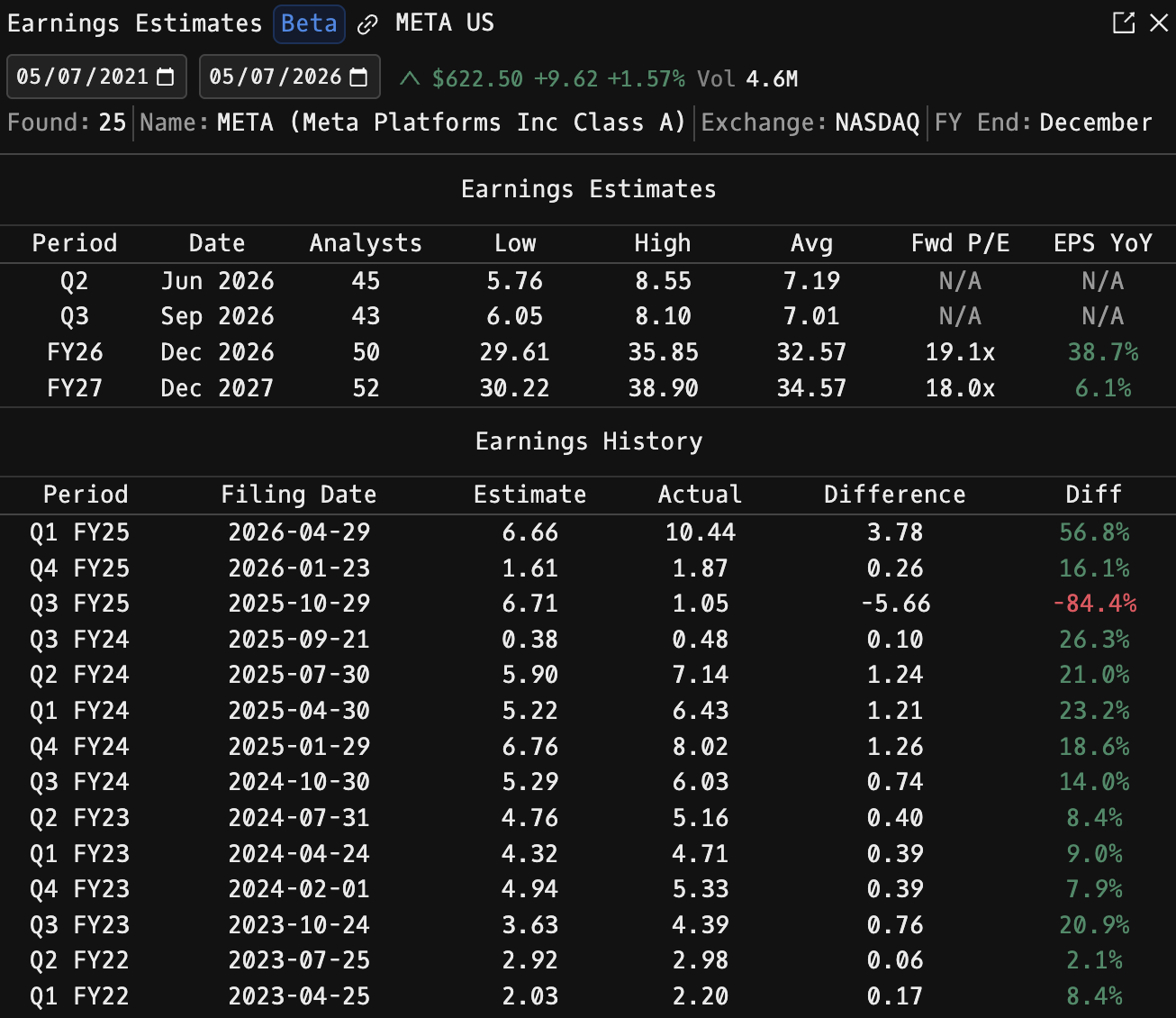Sort estimates by Period column header
The height and width of the screenshot is (1018, 1176).
75,243
